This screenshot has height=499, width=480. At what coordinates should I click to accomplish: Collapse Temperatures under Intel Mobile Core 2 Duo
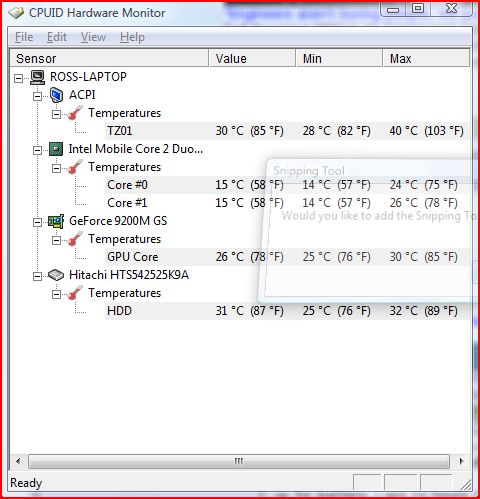[x=57, y=168]
